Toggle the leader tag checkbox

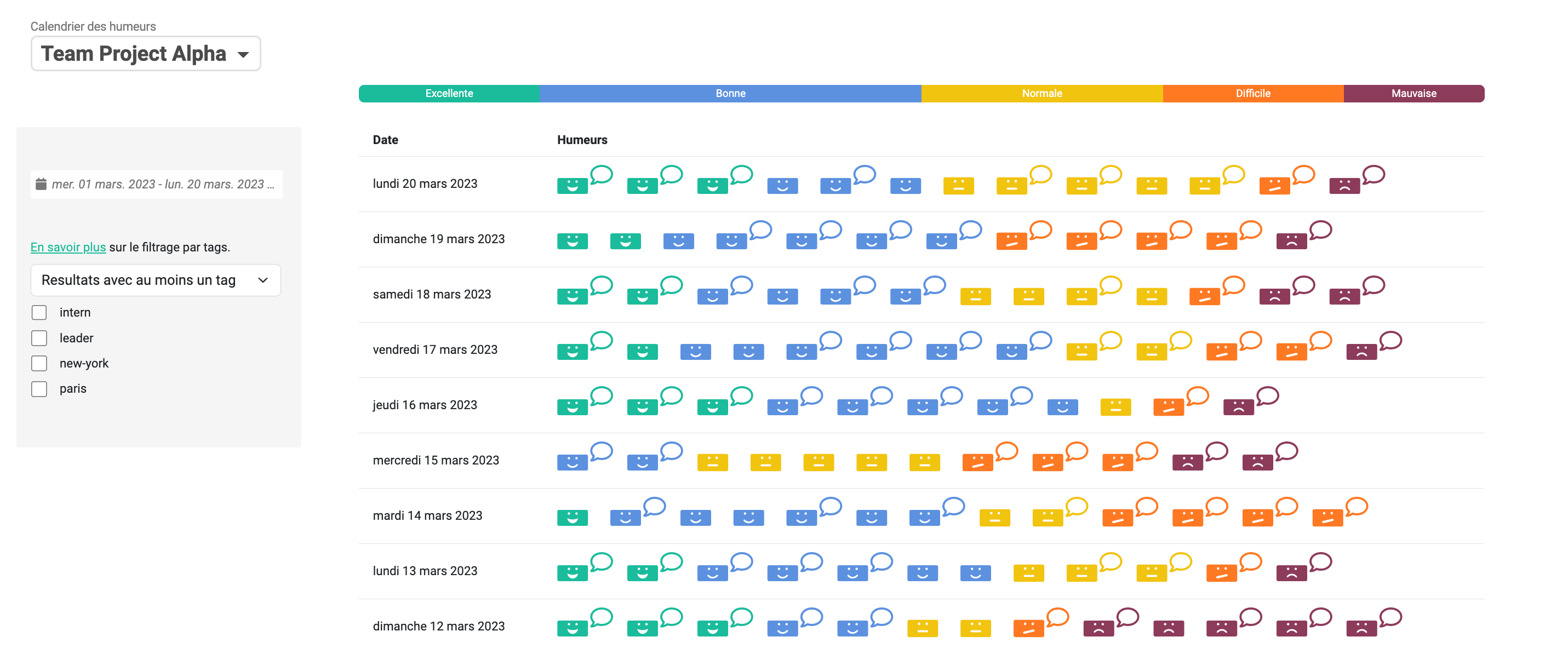[x=39, y=336]
